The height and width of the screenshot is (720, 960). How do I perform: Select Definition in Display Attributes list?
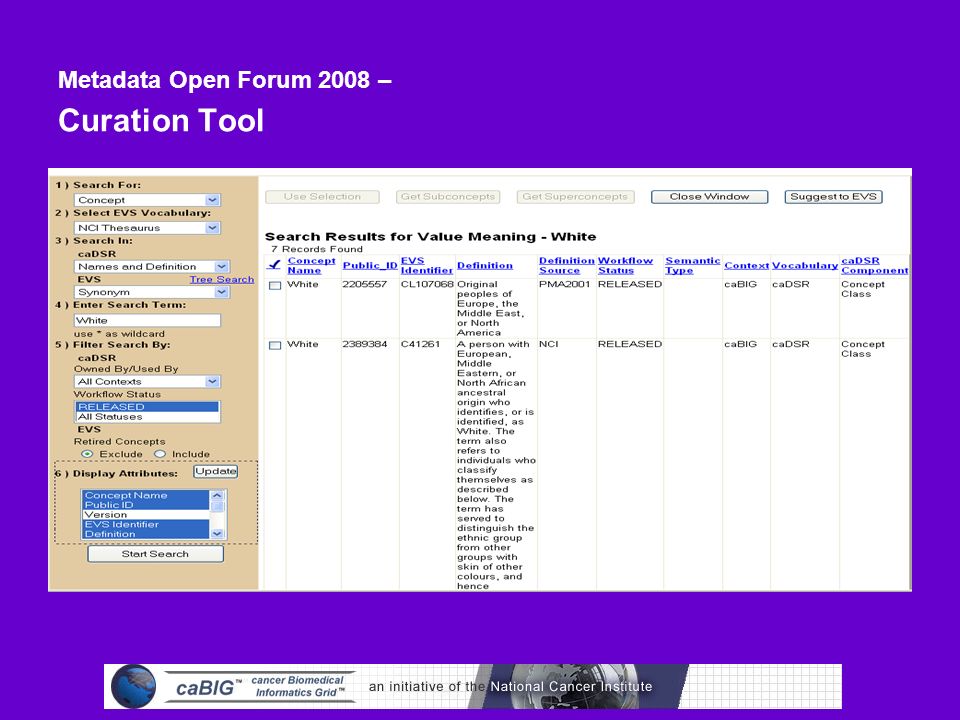[x=146, y=534]
